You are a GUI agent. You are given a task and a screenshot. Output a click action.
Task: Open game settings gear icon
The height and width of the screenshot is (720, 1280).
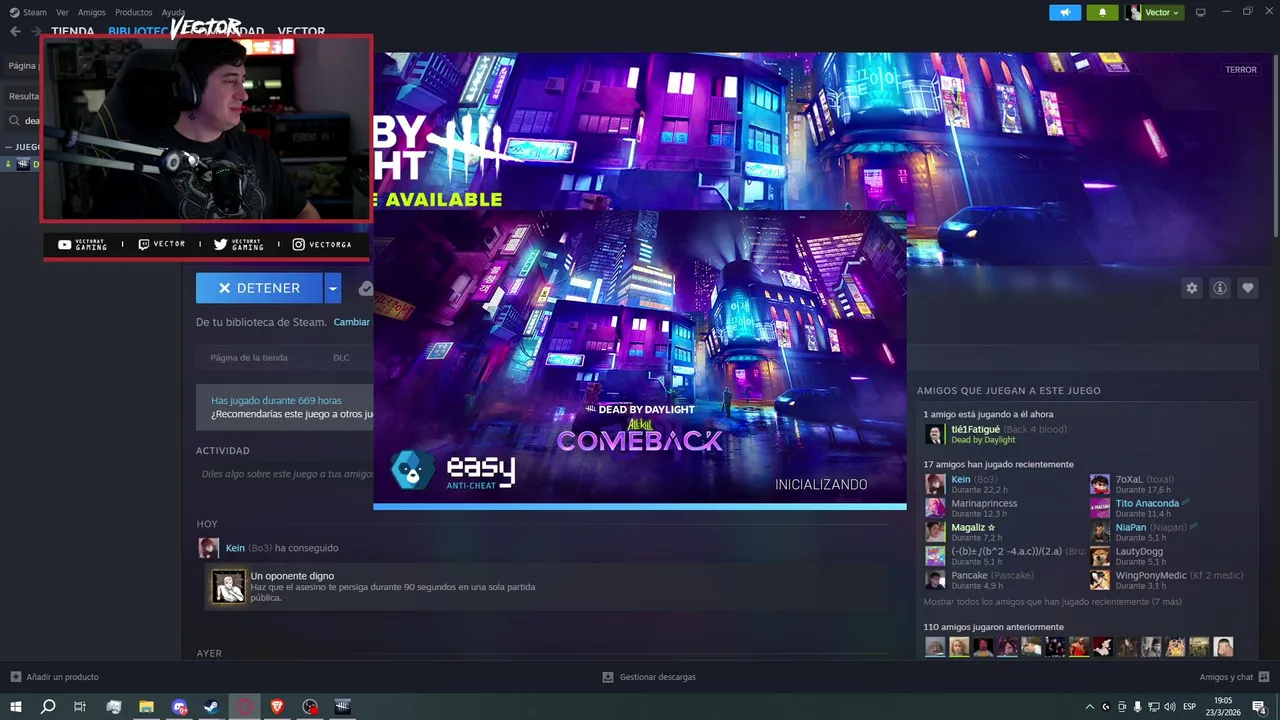pyautogui.click(x=1191, y=288)
